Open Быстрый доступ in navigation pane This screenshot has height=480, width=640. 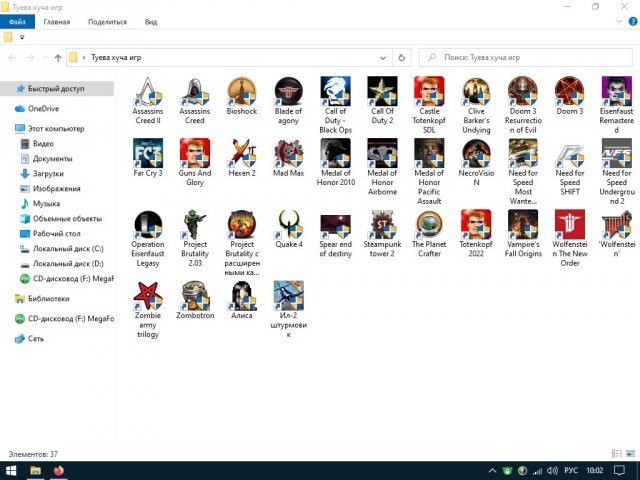tap(57, 89)
